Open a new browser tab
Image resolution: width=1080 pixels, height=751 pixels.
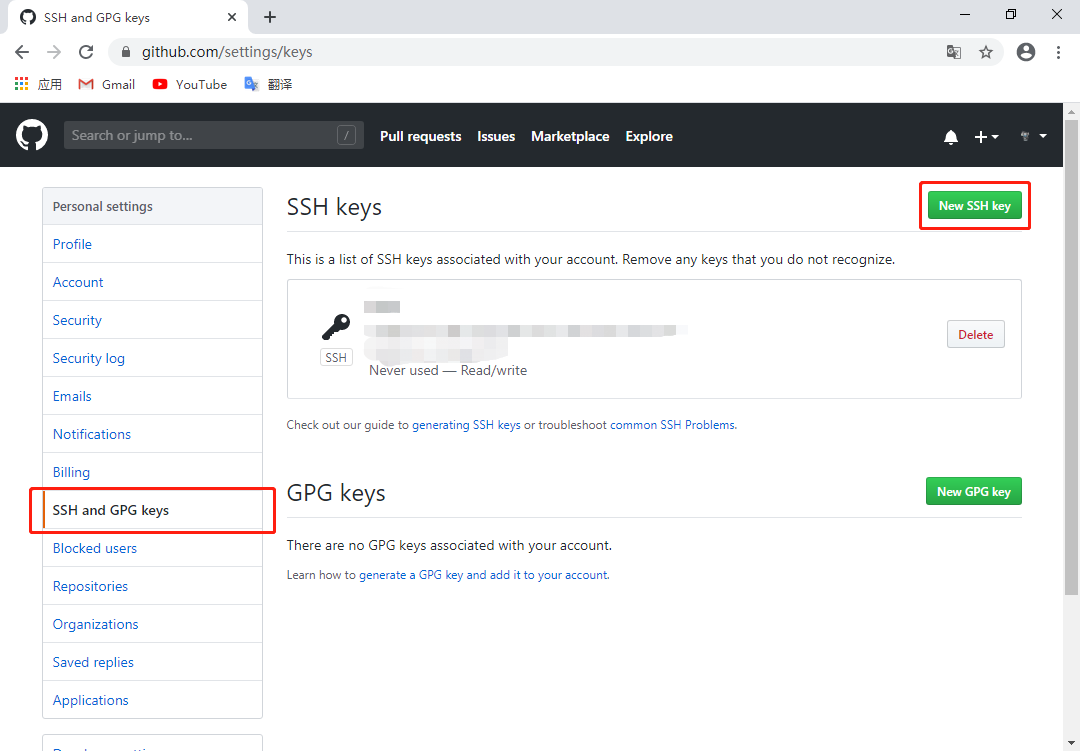point(270,17)
